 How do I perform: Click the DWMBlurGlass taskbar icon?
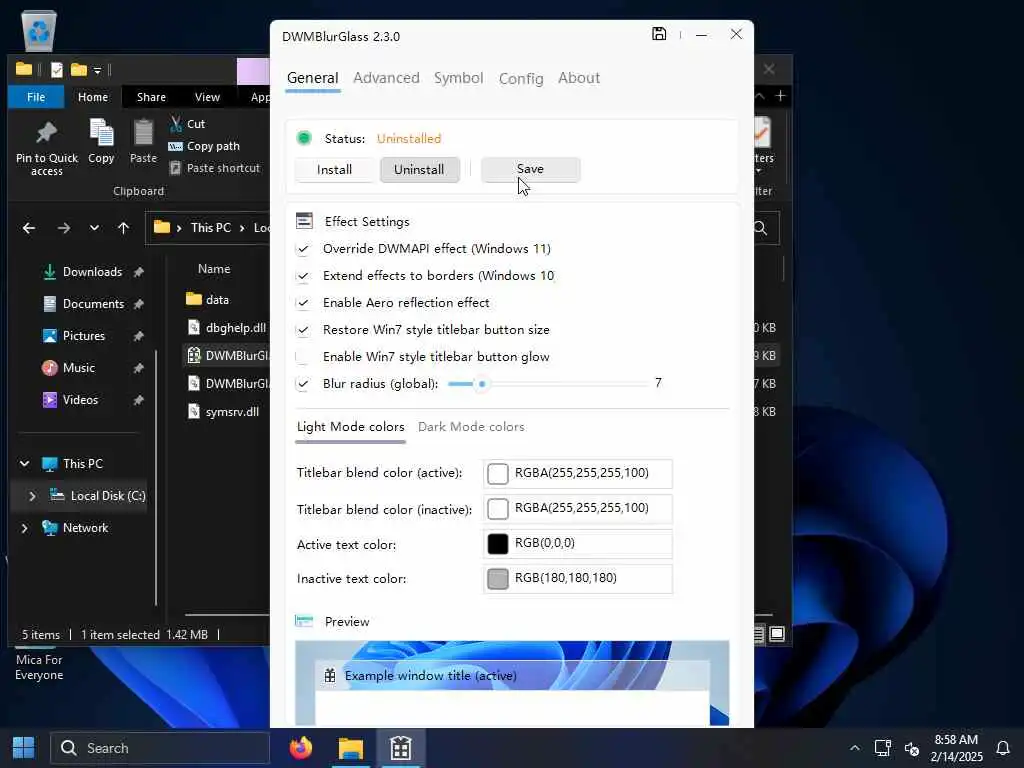(x=400, y=748)
